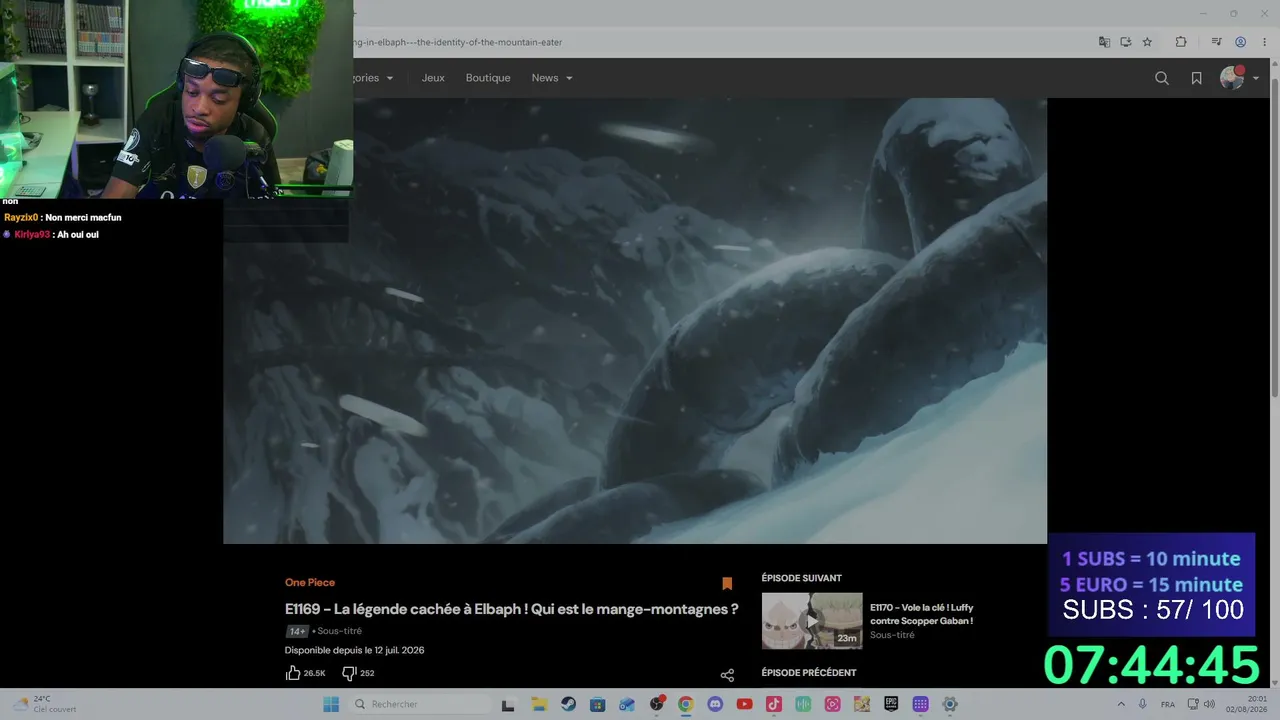Open the weather widget showing 24°C
Viewport: 1280px width, 720px height.
pos(45,704)
